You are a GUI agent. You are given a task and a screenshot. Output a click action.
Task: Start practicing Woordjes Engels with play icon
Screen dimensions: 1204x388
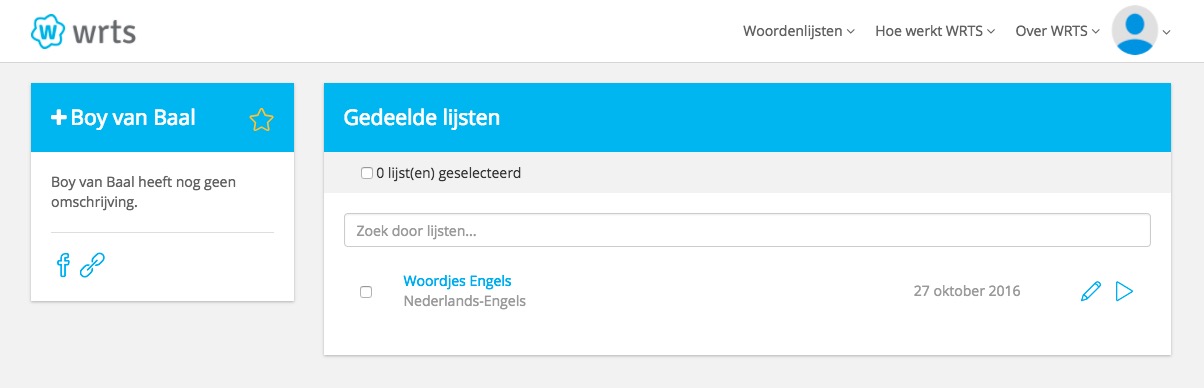coord(1124,291)
